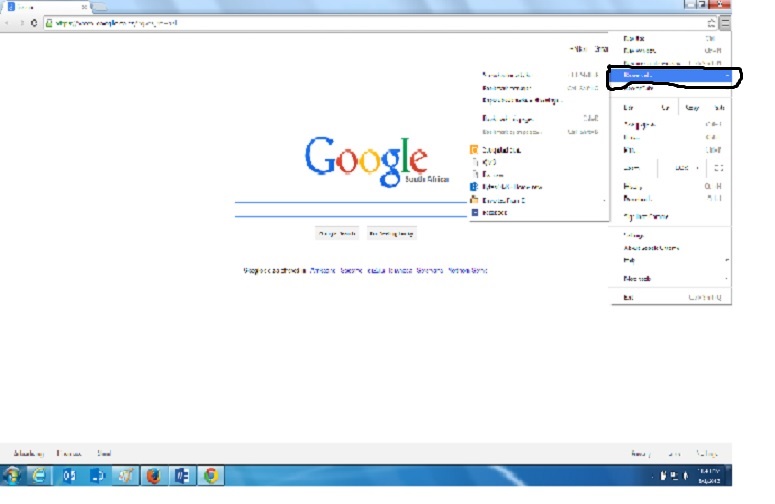Click Copy in the Edit row
This screenshot has height=504, width=775.
pos(692,108)
